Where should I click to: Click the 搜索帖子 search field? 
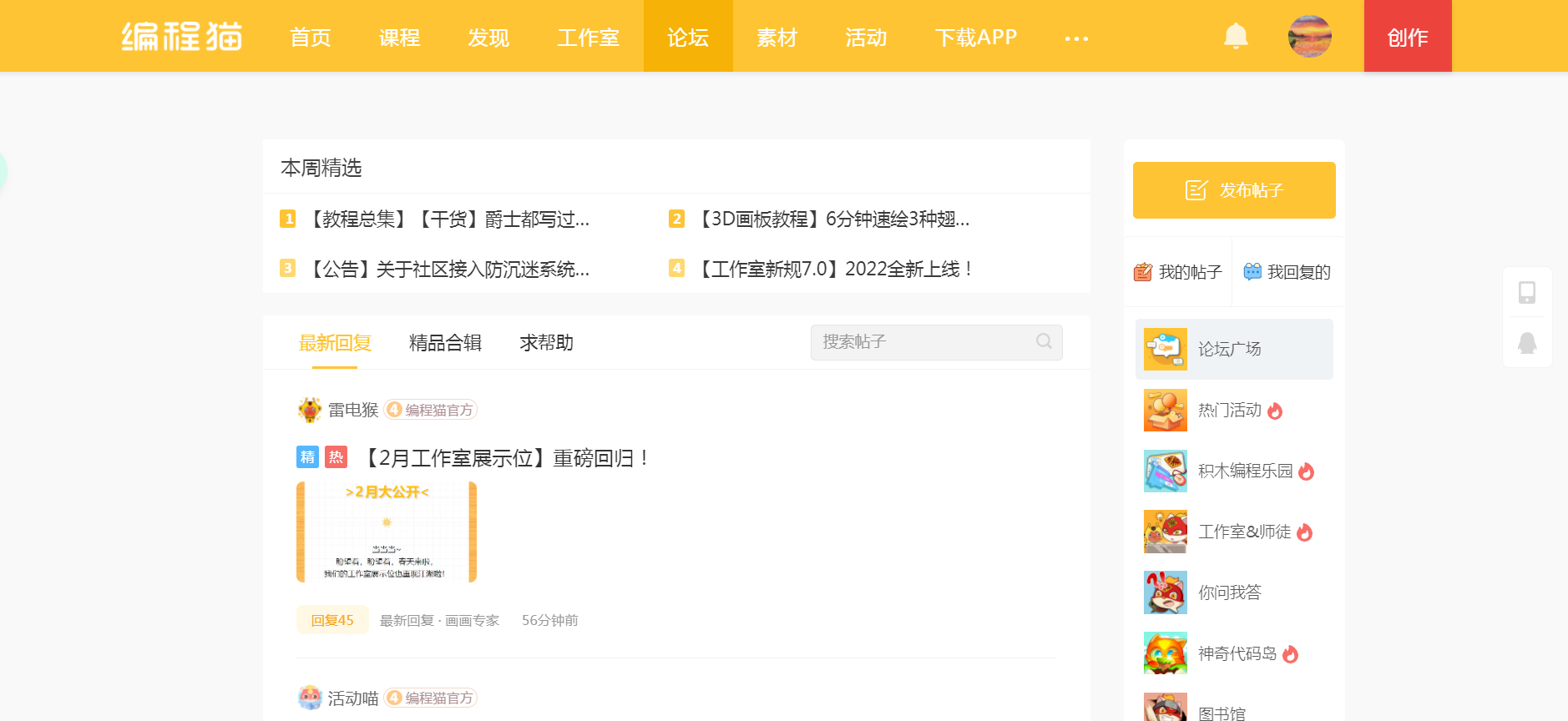(x=936, y=342)
